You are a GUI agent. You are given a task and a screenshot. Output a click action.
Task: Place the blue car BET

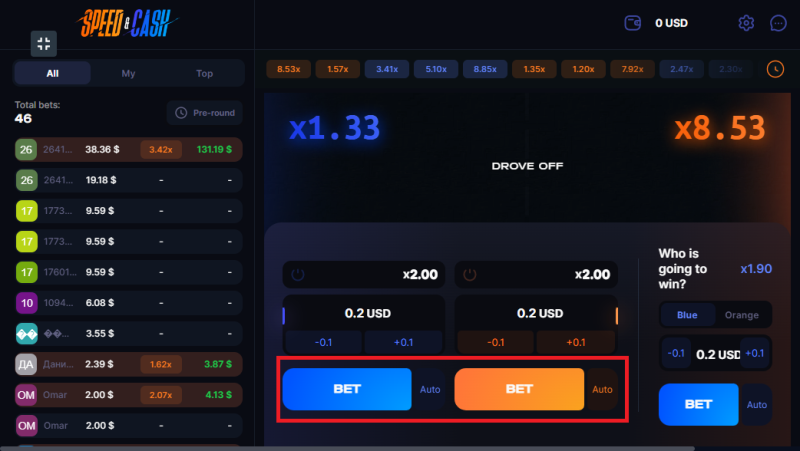[347, 389]
